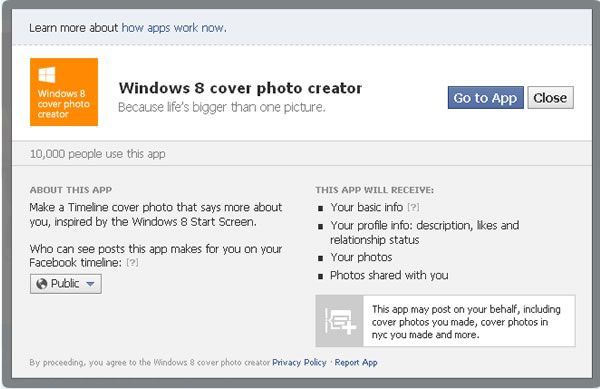
Task: Open the Privacy Policy link
Action: tap(299, 362)
